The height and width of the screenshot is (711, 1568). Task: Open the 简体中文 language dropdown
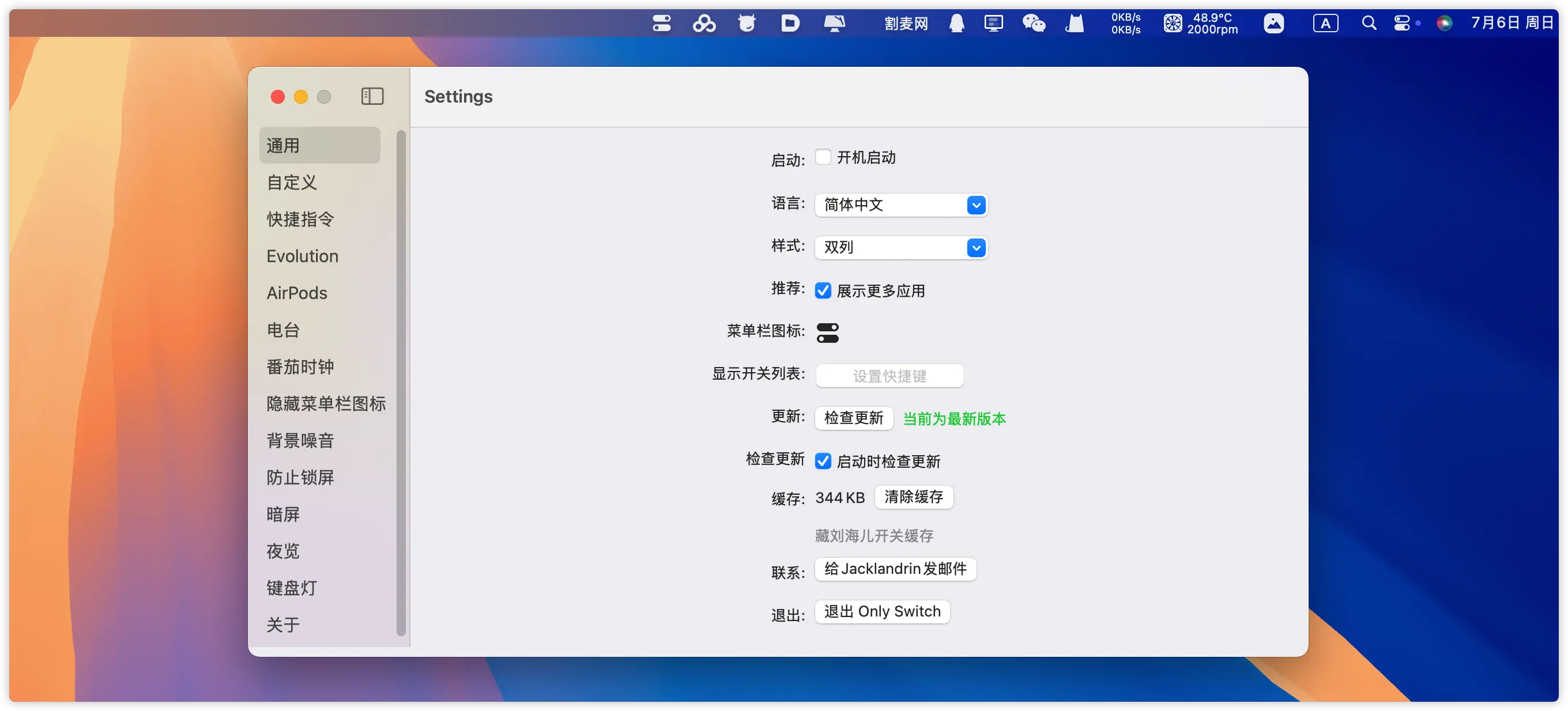[x=901, y=205]
